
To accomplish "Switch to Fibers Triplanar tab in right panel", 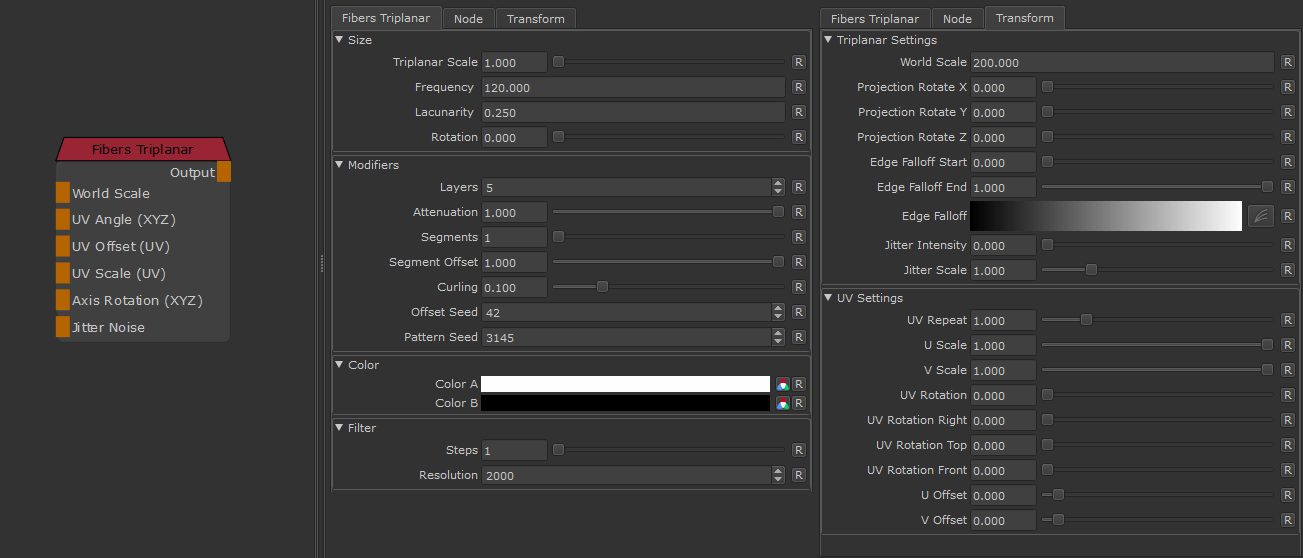I will (875, 19).
